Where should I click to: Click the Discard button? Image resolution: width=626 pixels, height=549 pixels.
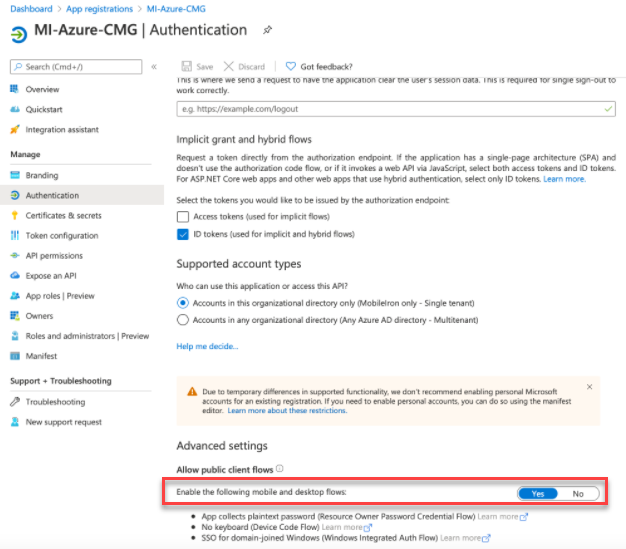tap(244, 66)
